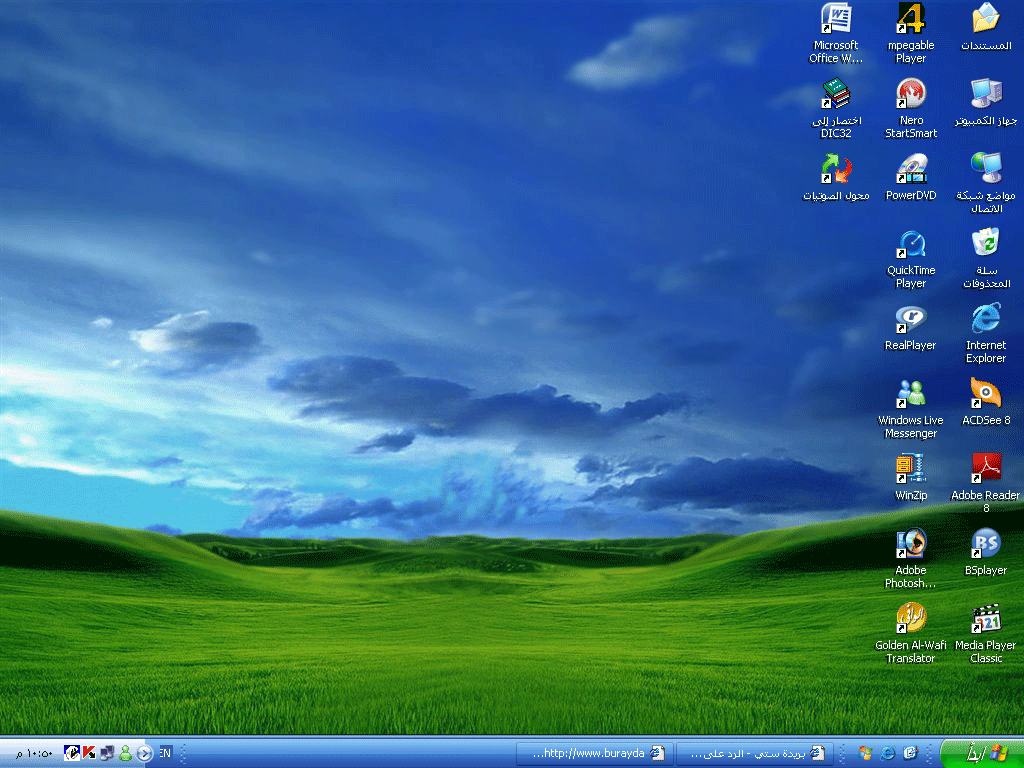1024x768 pixels.
Task: Switch to http://www.burayda taskbar window
Action: coord(596,754)
